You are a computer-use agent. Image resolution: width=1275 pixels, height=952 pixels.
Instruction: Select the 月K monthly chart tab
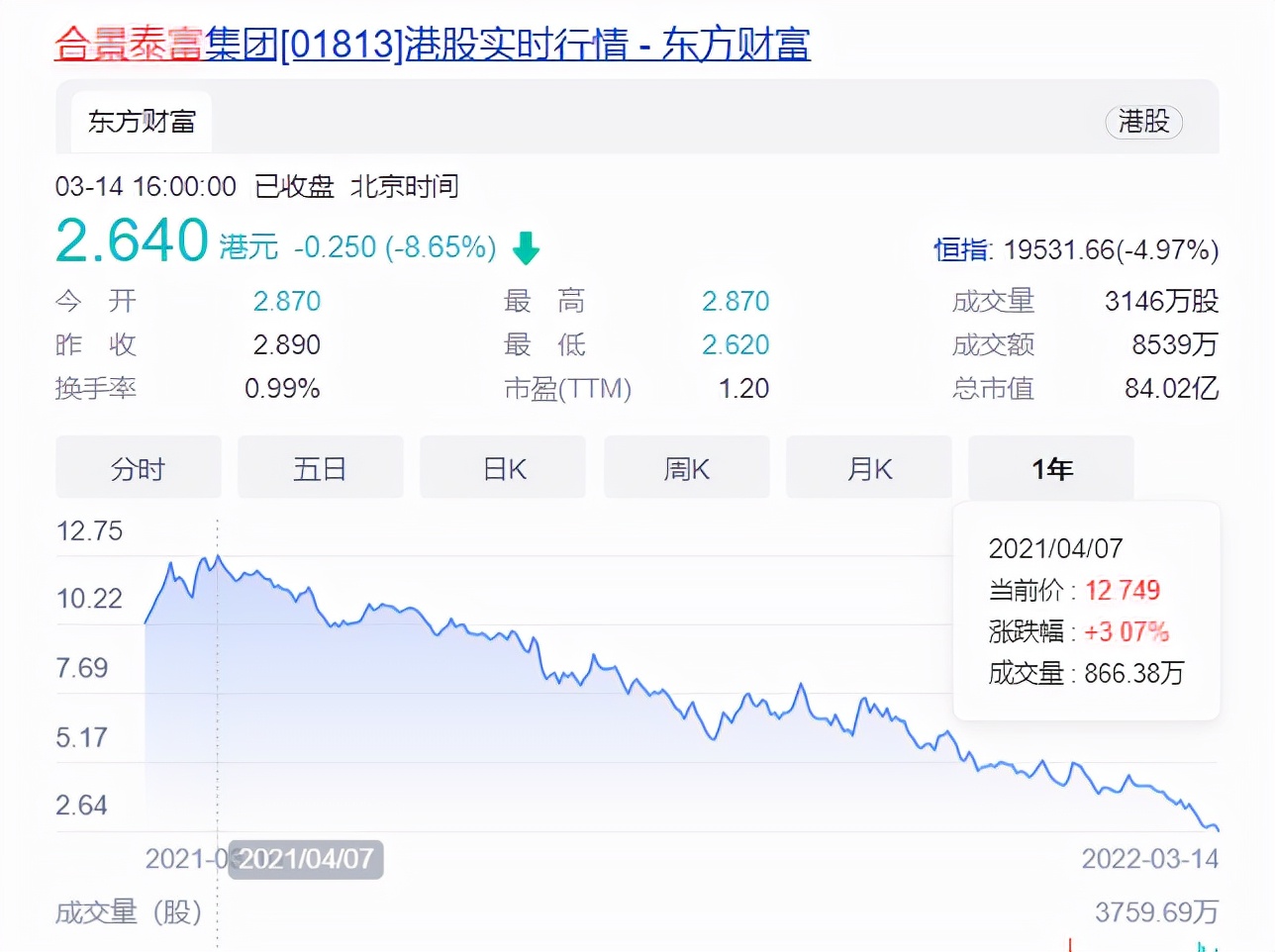(x=868, y=467)
